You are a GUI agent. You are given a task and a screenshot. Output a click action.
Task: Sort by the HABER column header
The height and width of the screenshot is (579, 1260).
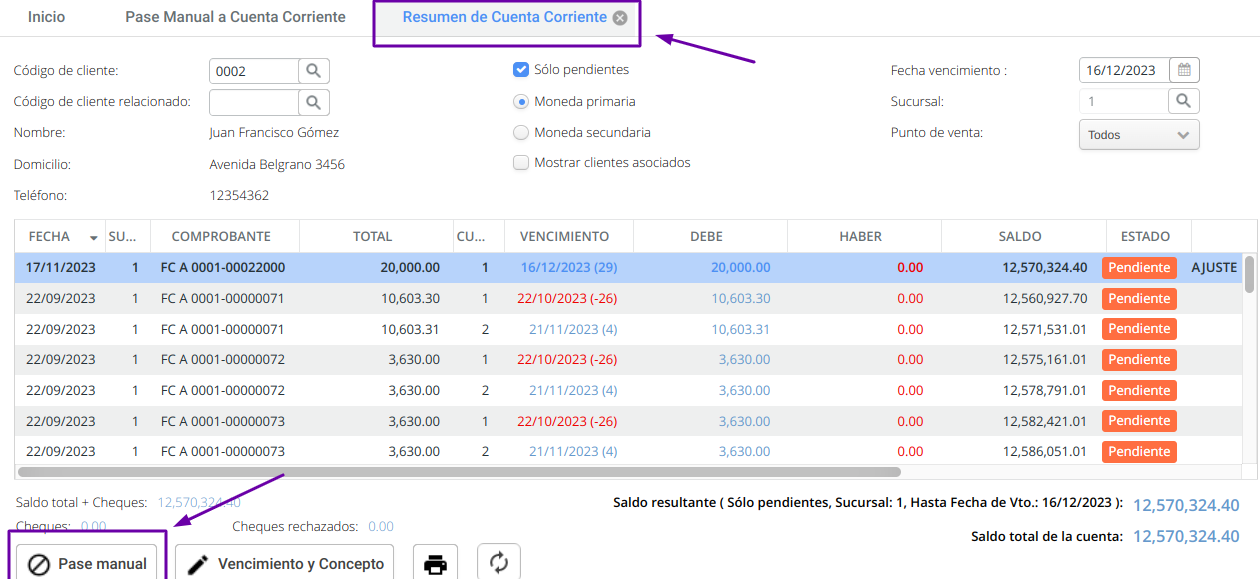(860, 237)
